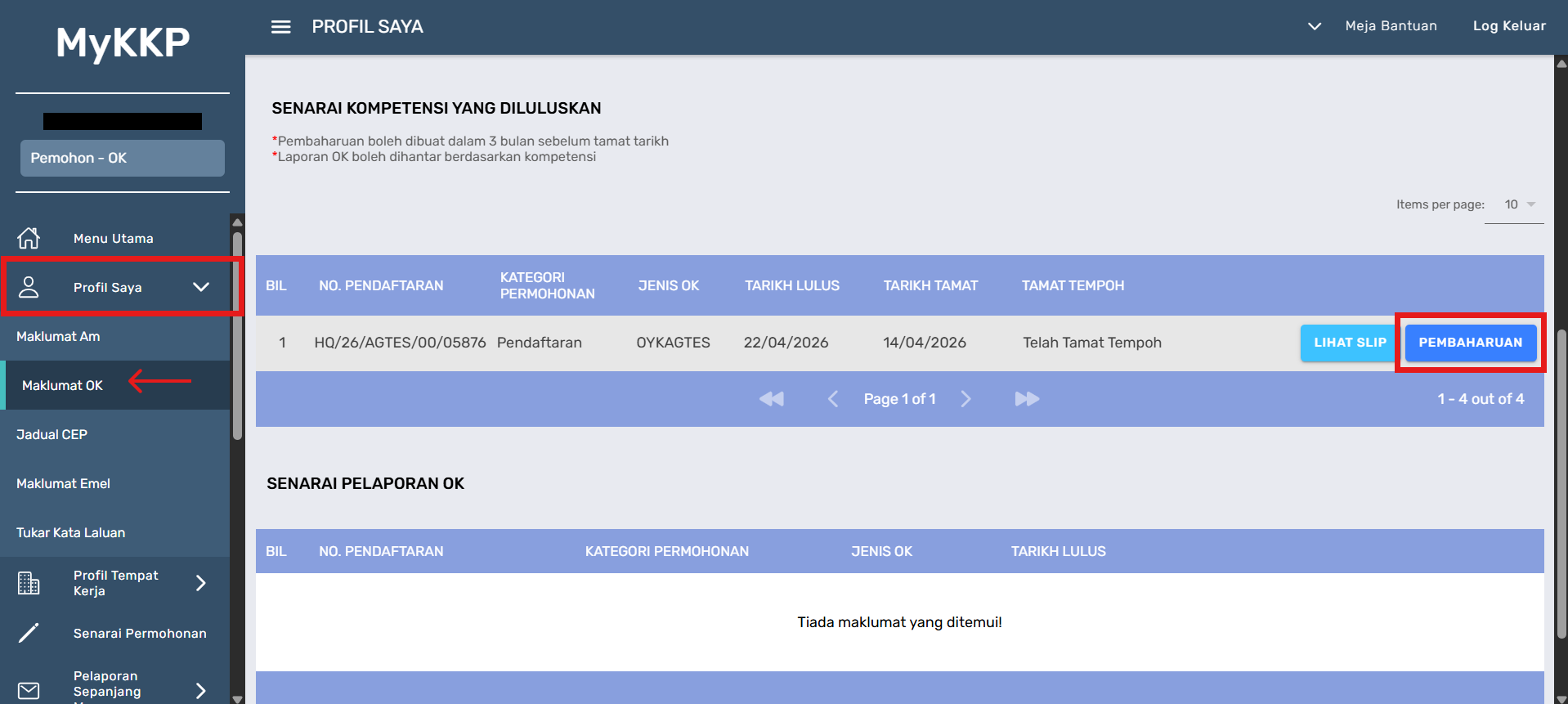Click the Log Keluar link

1509,26
